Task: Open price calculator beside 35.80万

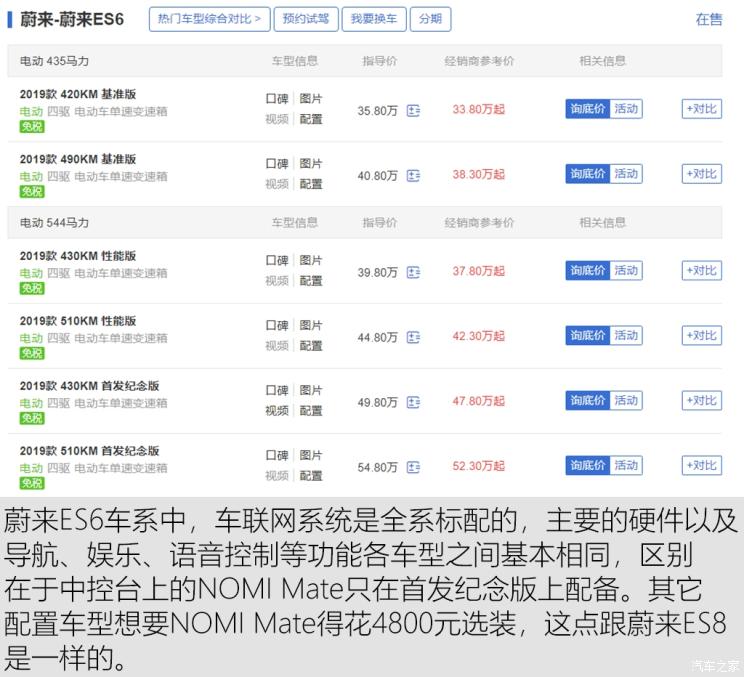Action: (413, 110)
